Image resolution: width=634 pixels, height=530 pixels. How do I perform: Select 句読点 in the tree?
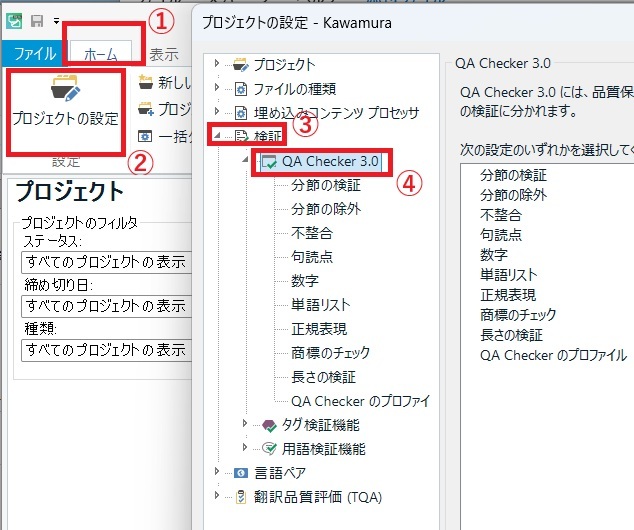pos(312,257)
